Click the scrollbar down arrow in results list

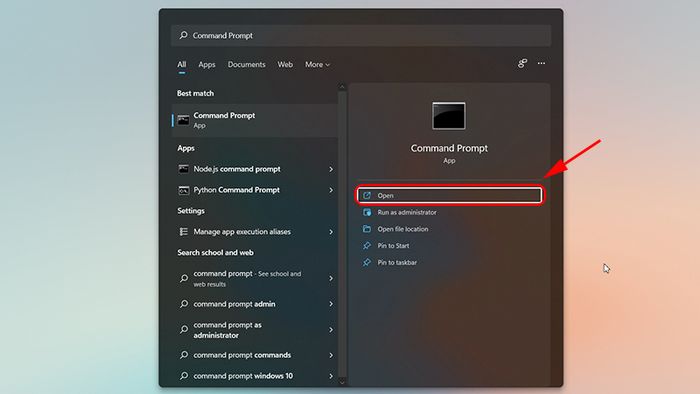pyautogui.click(x=342, y=382)
